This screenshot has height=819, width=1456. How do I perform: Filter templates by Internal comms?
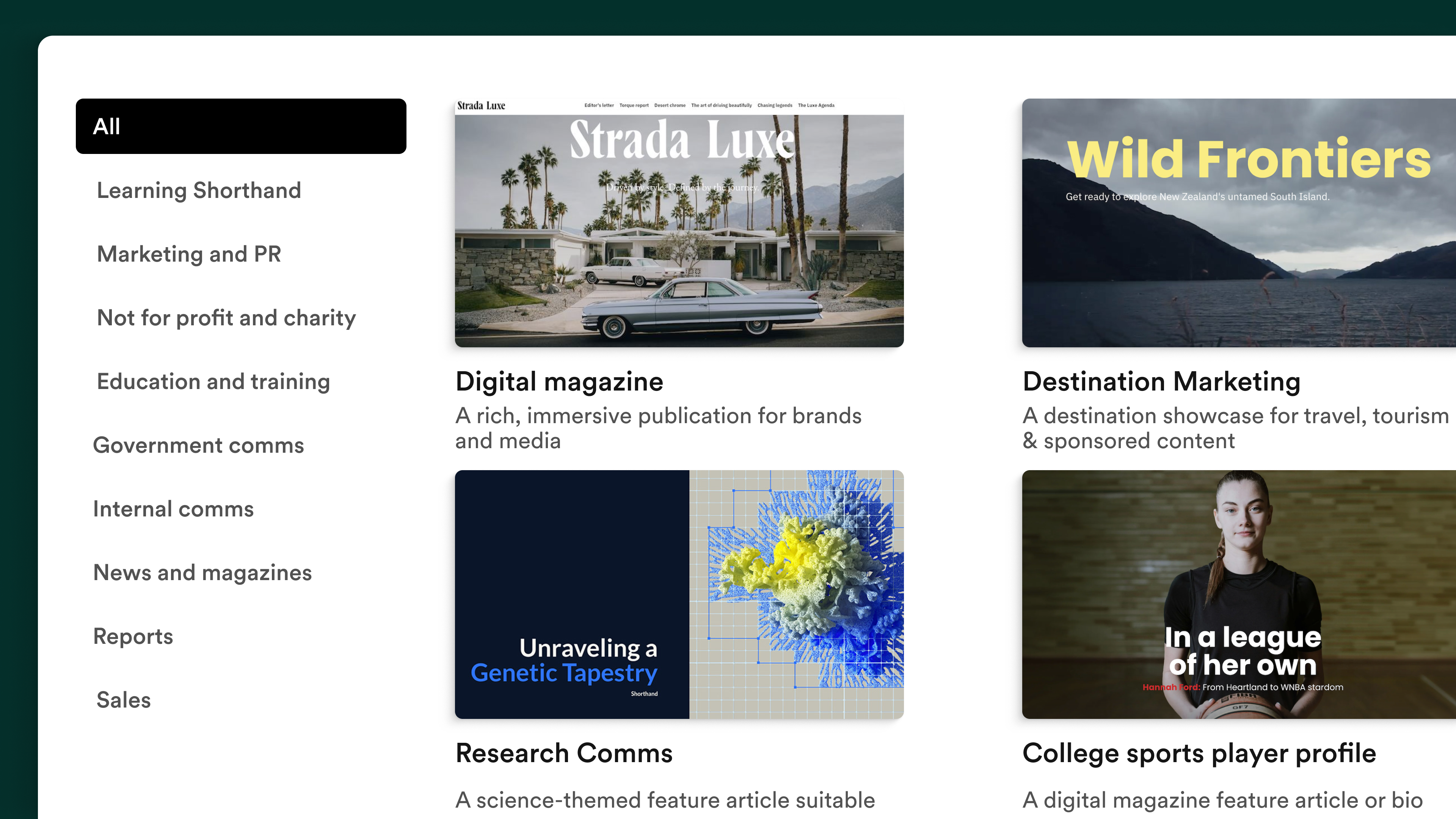tap(174, 509)
